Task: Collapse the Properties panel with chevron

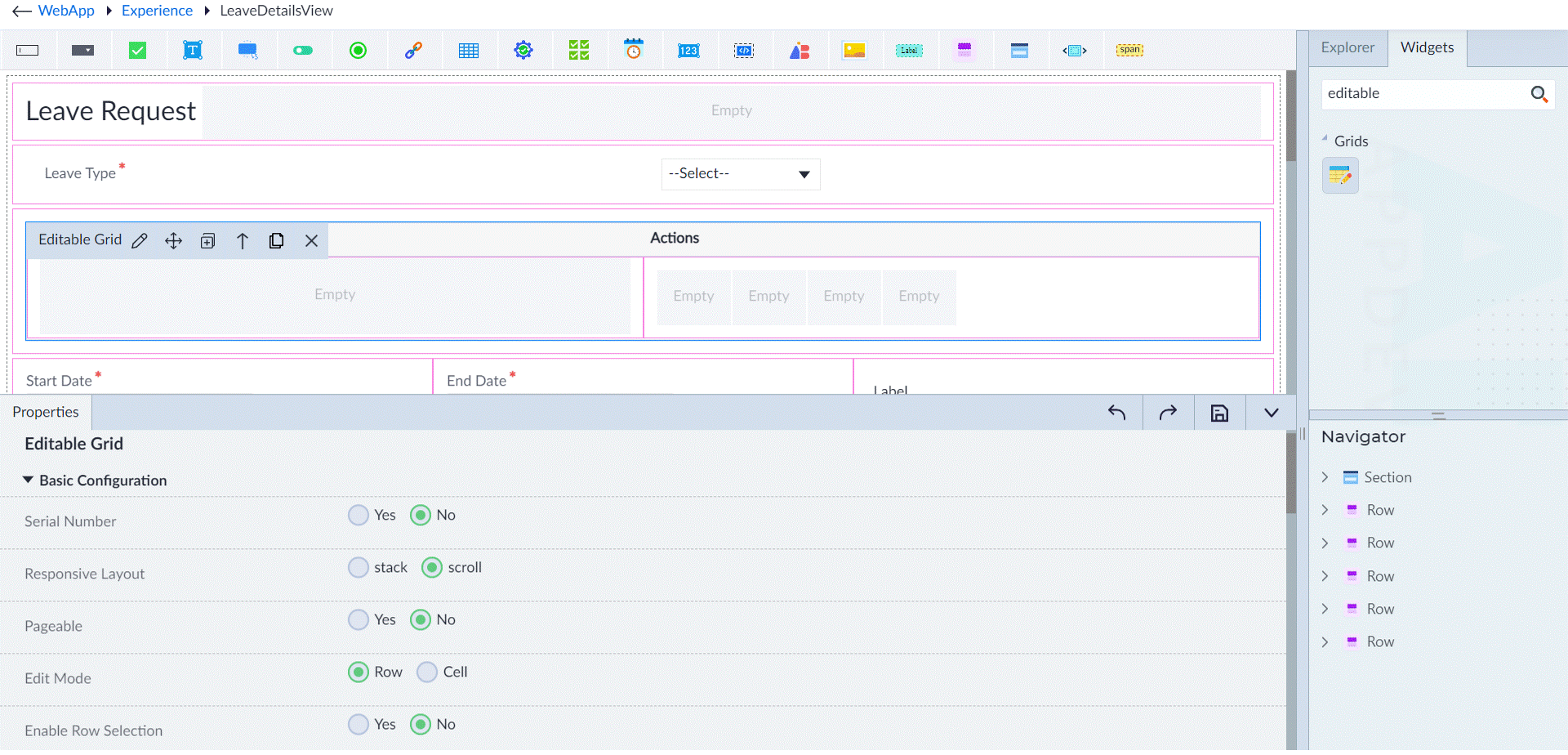Action: pyautogui.click(x=1271, y=413)
